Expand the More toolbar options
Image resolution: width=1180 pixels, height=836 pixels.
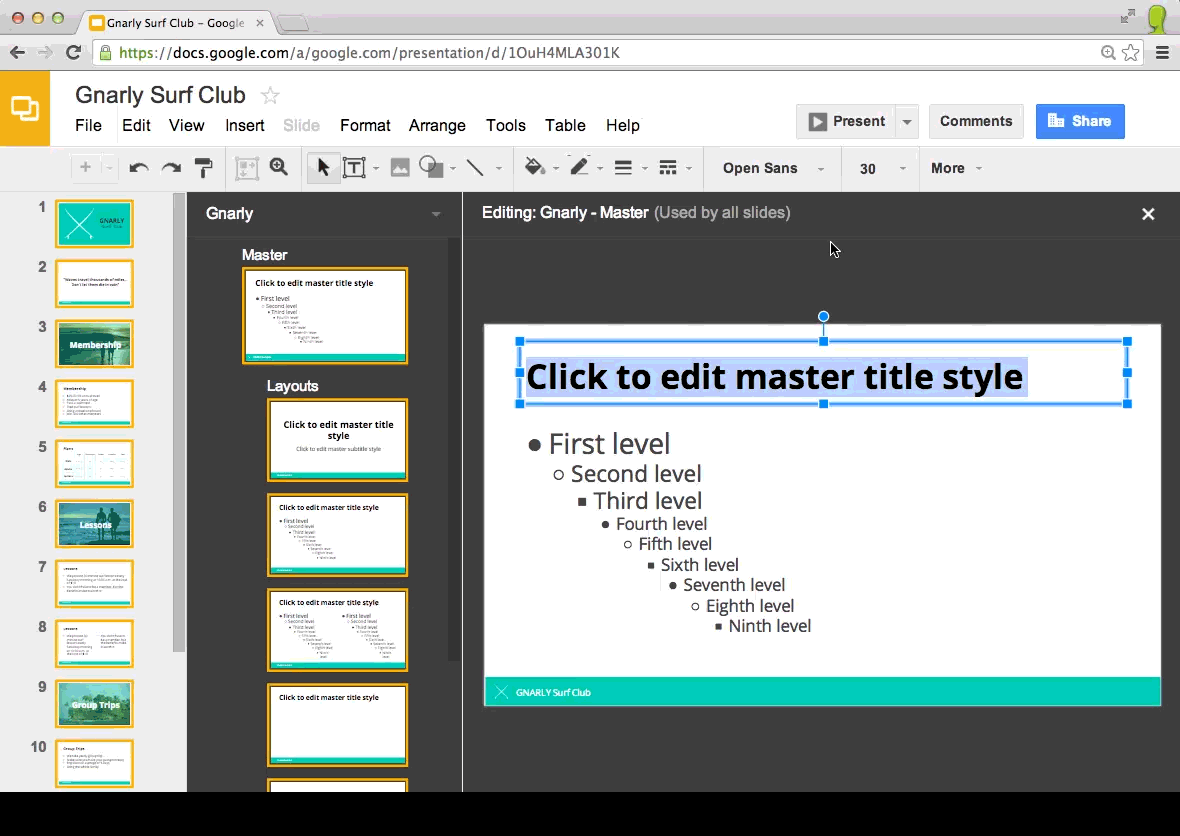pyautogui.click(x=955, y=168)
